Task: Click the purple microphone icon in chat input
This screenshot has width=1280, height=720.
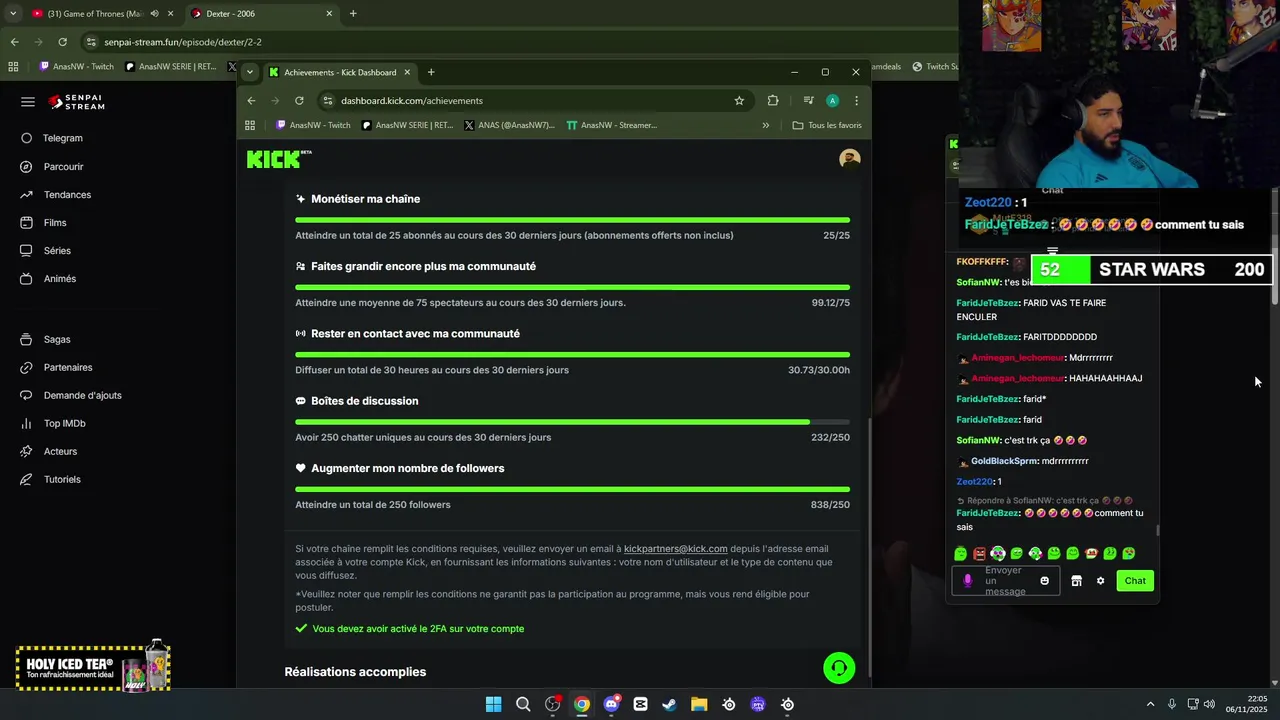Action: point(967,581)
